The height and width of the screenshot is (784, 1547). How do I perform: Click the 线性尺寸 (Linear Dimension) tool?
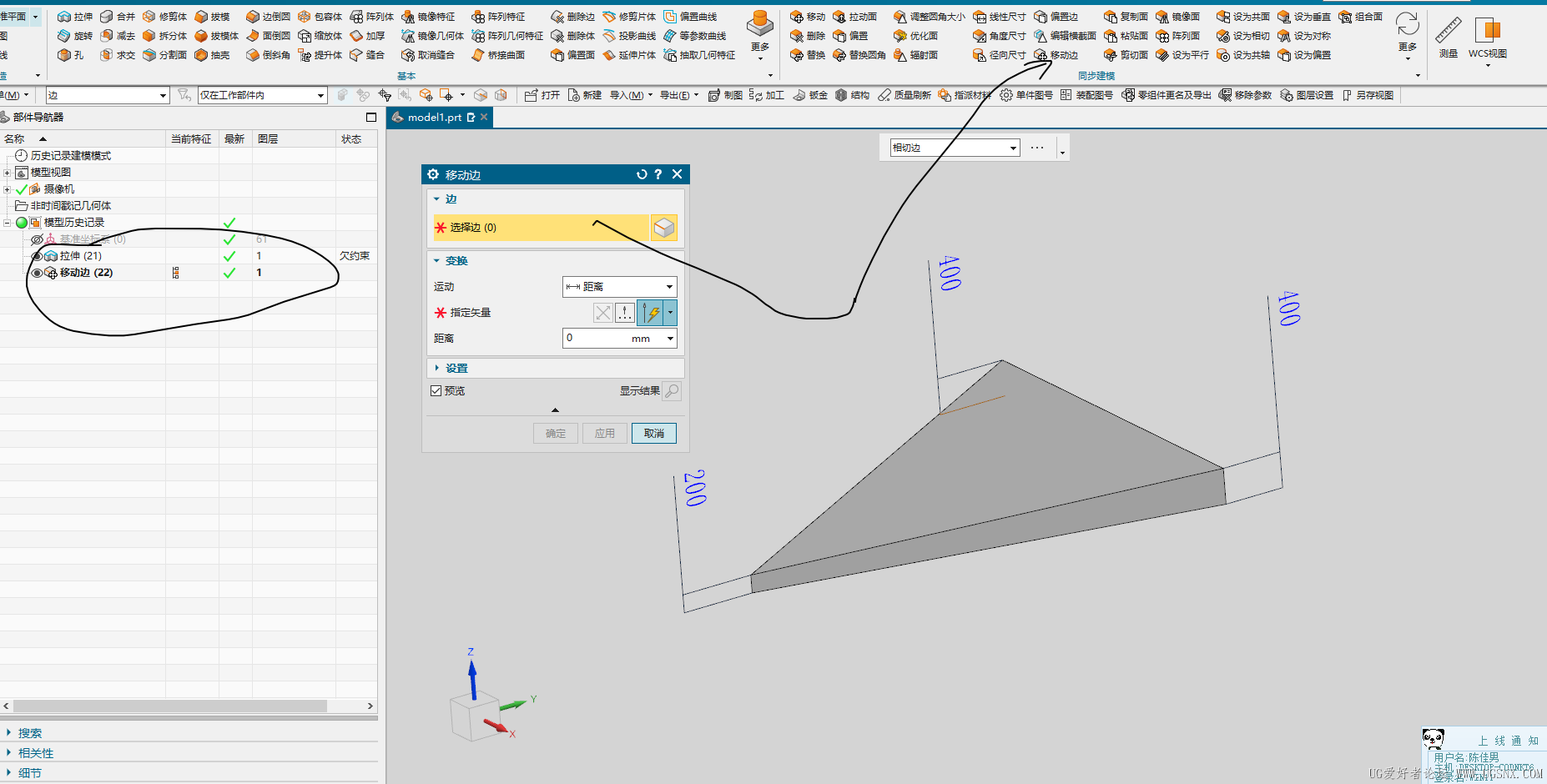click(1000, 17)
